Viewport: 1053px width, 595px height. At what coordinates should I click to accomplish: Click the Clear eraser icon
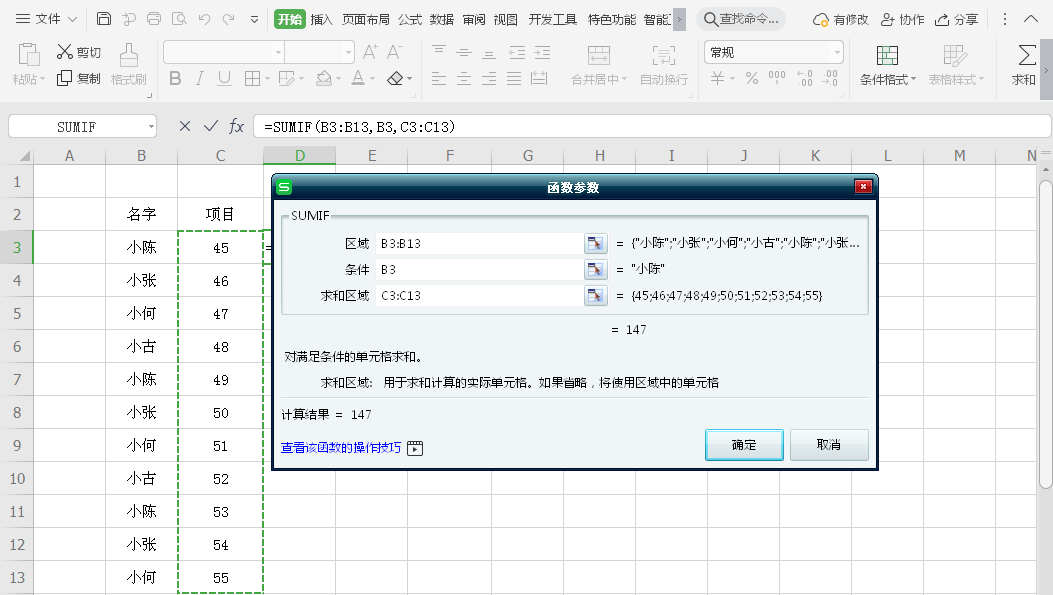tap(395, 79)
